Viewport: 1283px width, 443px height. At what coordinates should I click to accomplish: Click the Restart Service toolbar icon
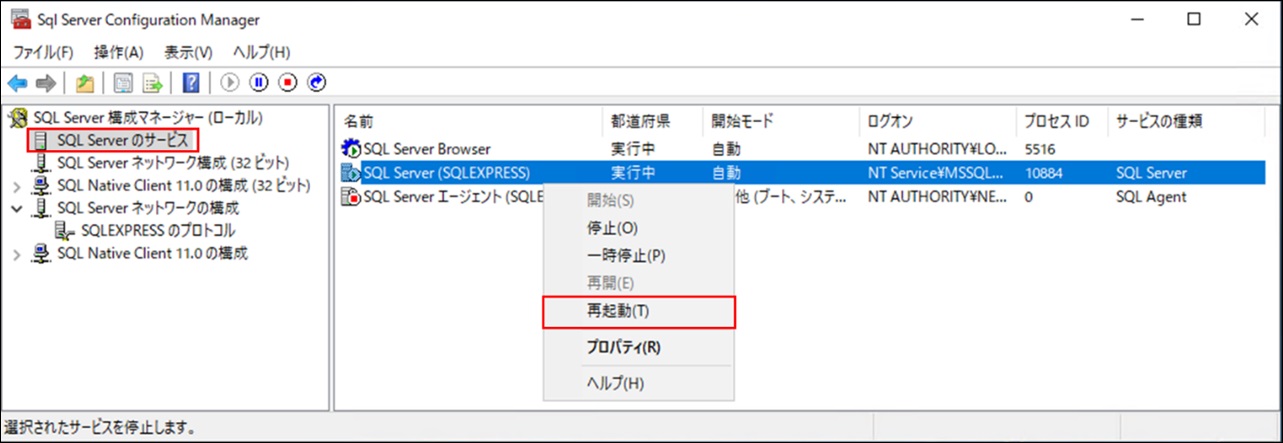click(x=318, y=83)
